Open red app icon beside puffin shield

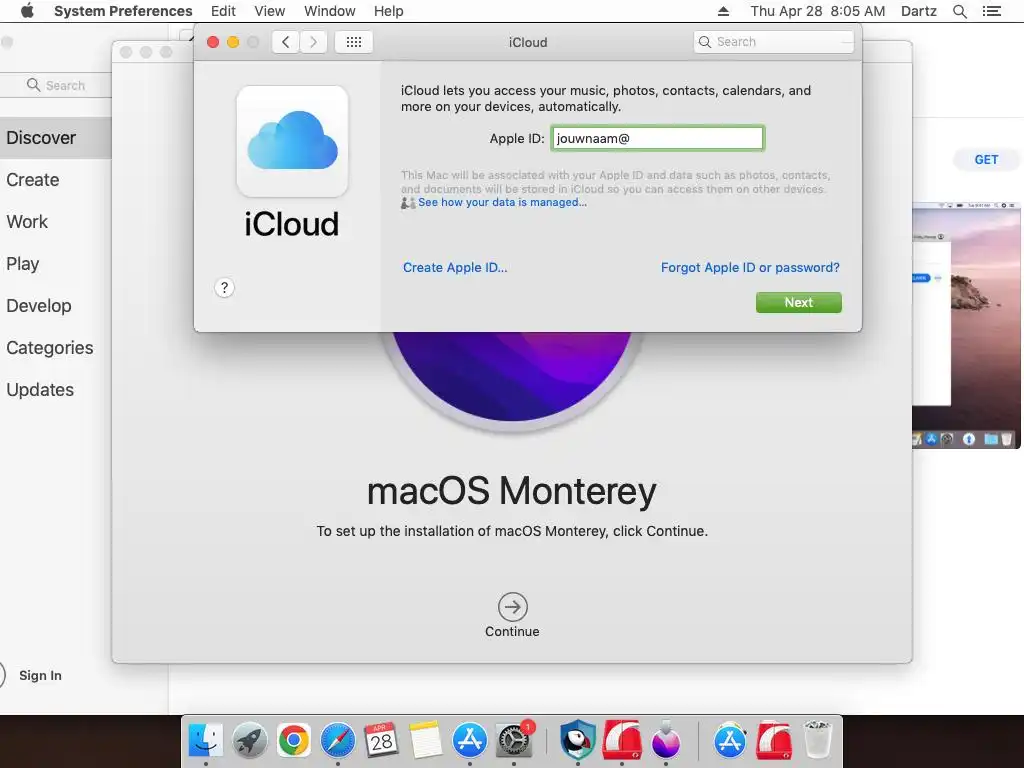click(x=622, y=740)
